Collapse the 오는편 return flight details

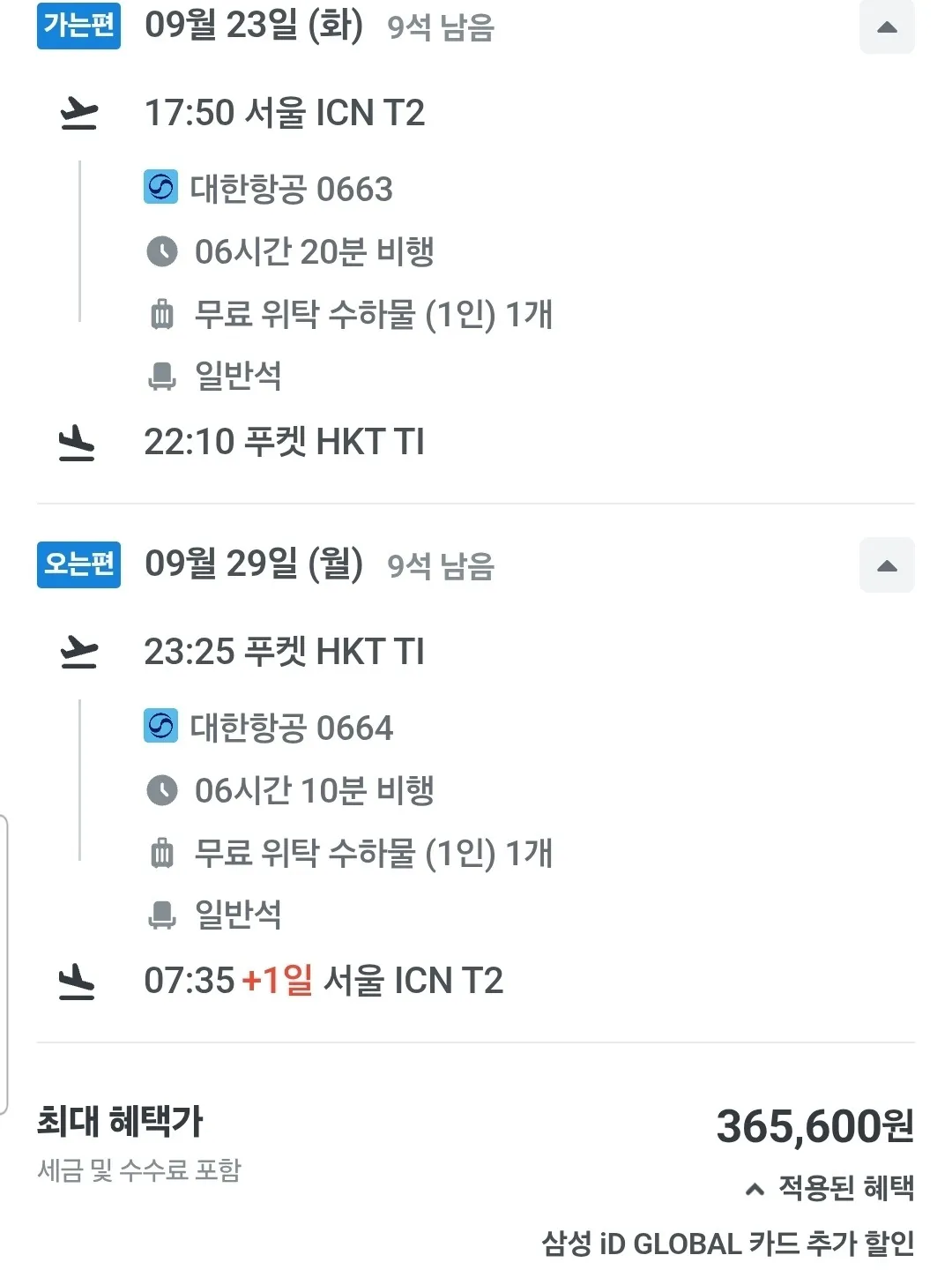coord(887,565)
